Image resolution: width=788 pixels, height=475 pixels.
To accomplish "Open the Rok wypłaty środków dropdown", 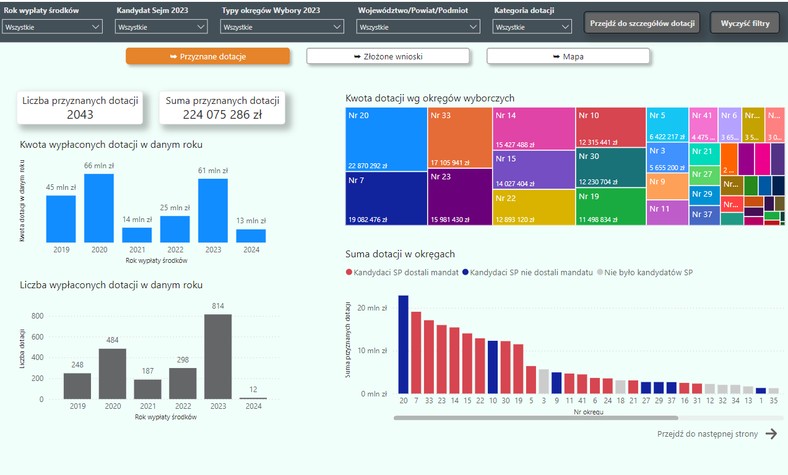I will (x=52, y=27).
